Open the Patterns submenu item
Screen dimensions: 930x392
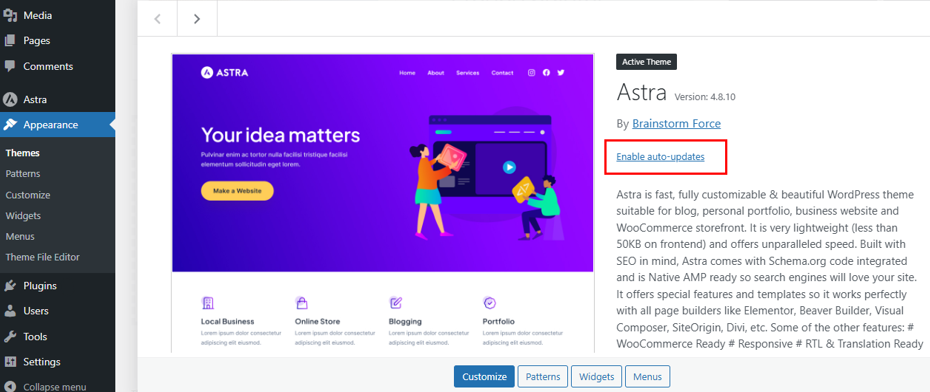[x=23, y=174]
